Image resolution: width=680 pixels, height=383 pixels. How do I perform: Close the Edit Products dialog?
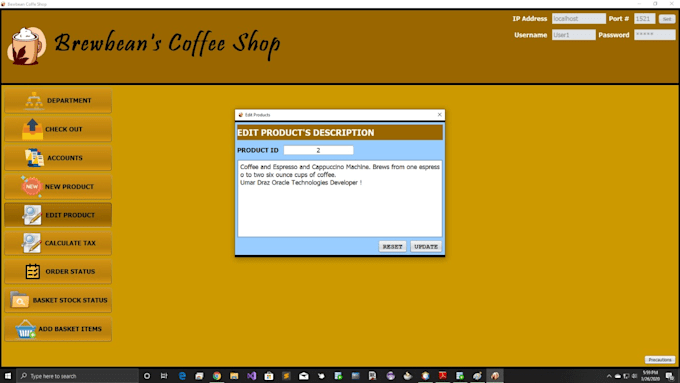pos(439,115)
